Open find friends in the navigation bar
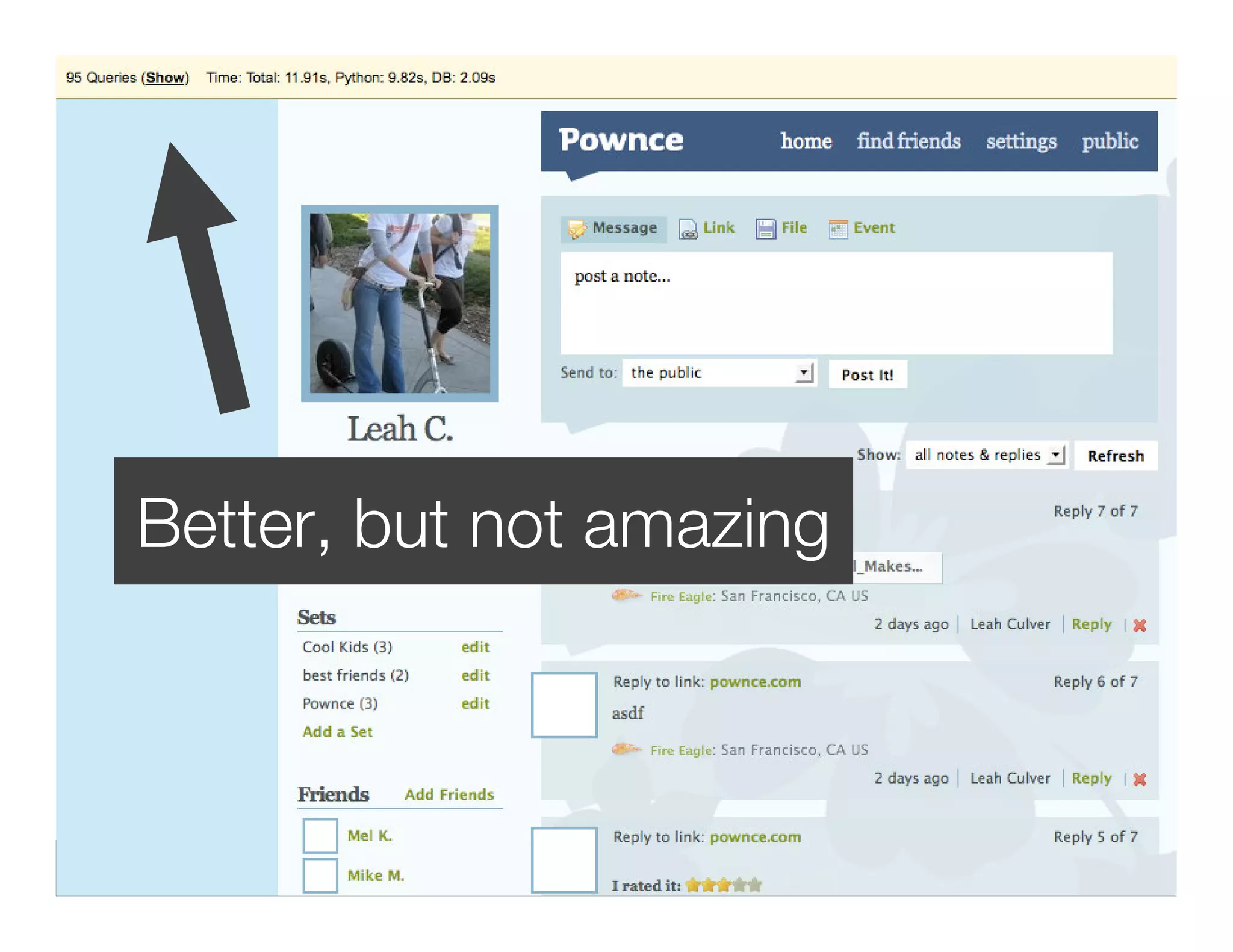The height and width of the screenshot is (952, 1233). (908, 141)
